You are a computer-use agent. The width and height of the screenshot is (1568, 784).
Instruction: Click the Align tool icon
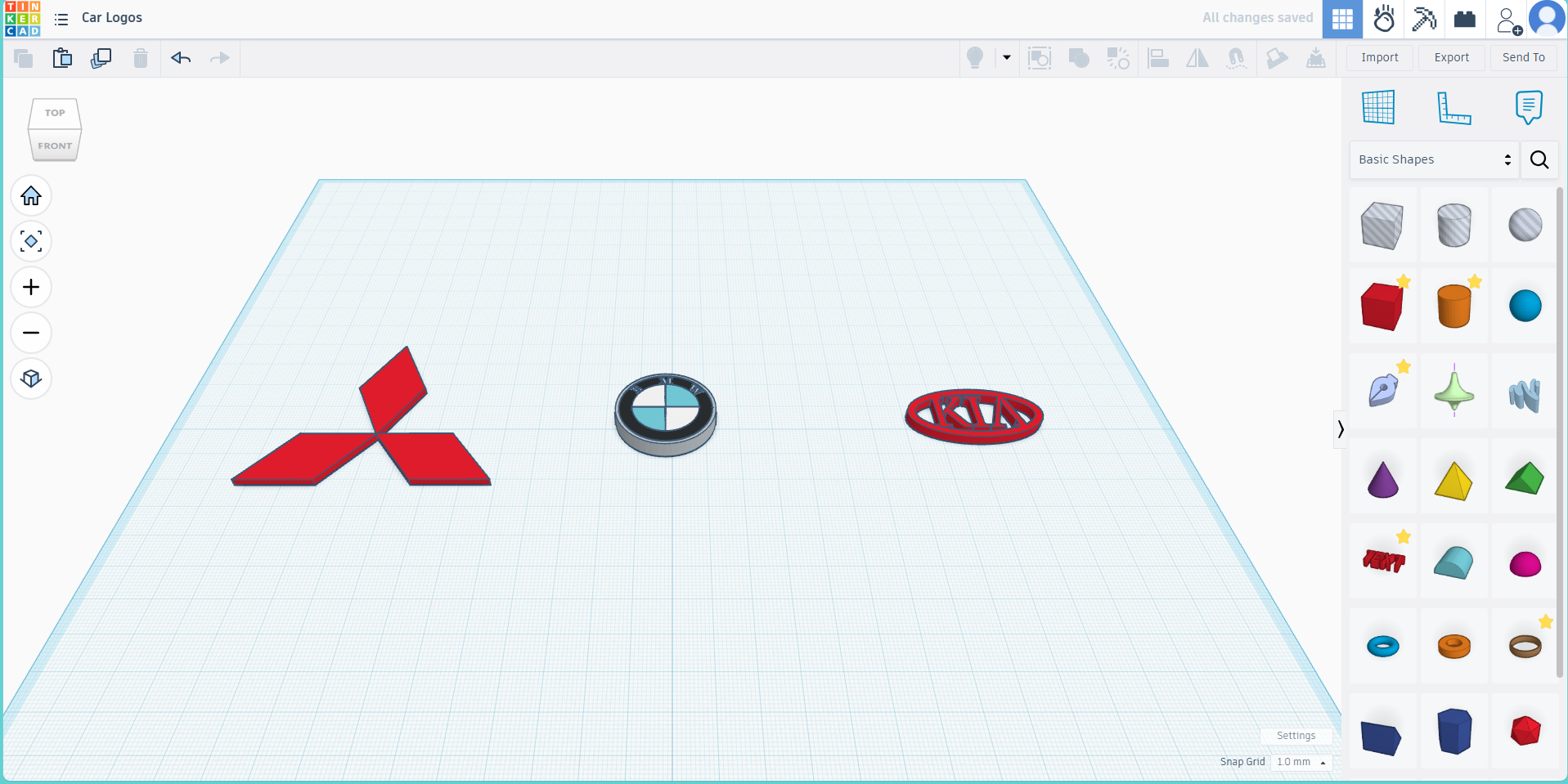(1158, 58)
